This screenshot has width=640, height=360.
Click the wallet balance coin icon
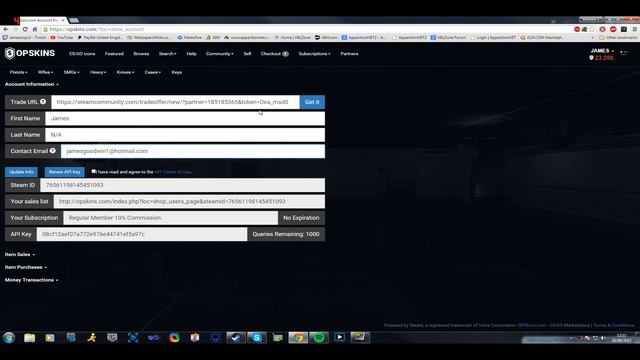591,58
